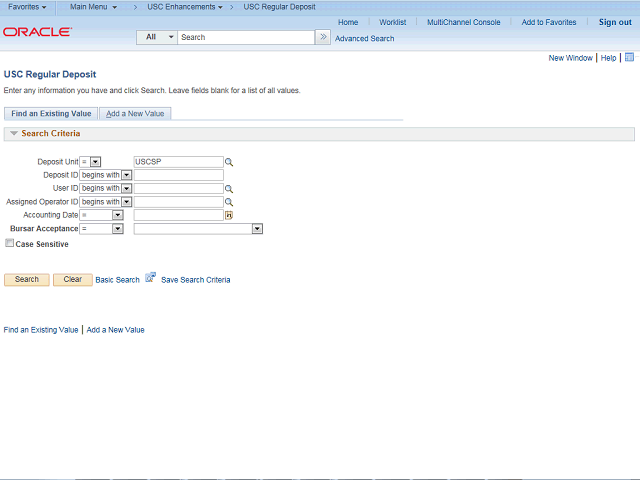The width and height of the screenshot is (640, 480).
Task: Open USC Enhancements breadcrumb menu
Action: point(185,7)
